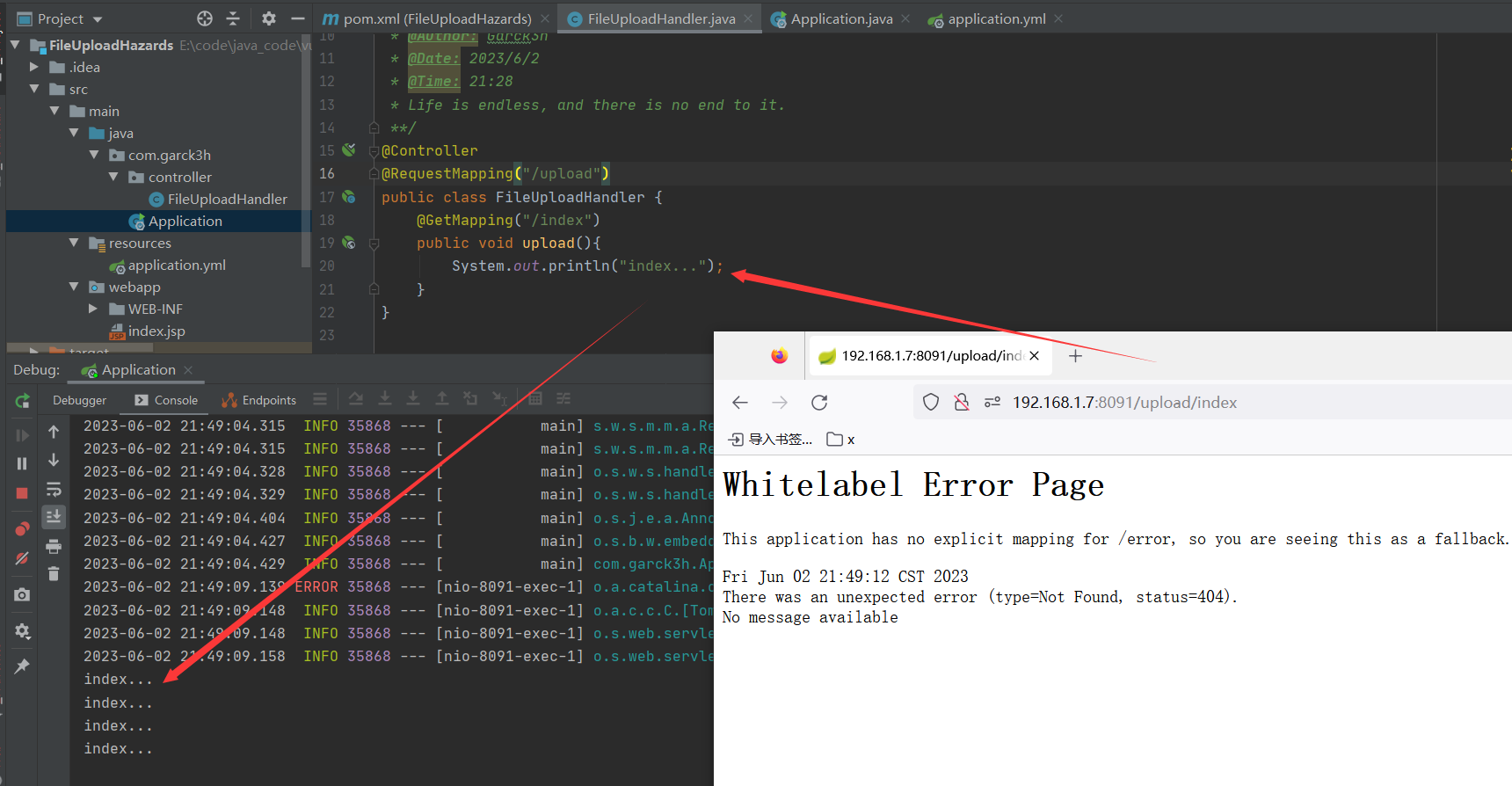Toggle Scroll to End of console
Viewport: 1512px width, 786px height.
coord(54,517)
